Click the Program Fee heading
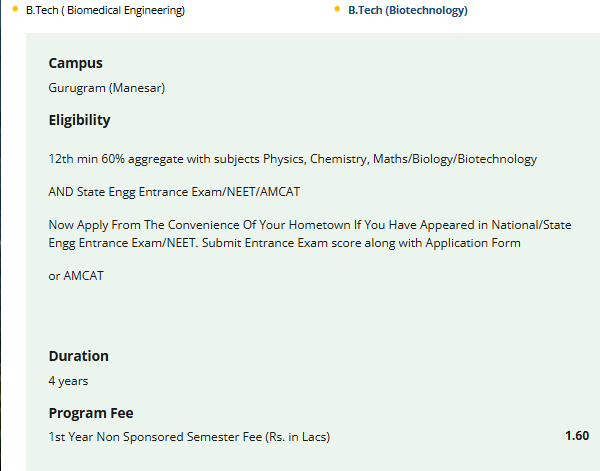 click(91, 413)
